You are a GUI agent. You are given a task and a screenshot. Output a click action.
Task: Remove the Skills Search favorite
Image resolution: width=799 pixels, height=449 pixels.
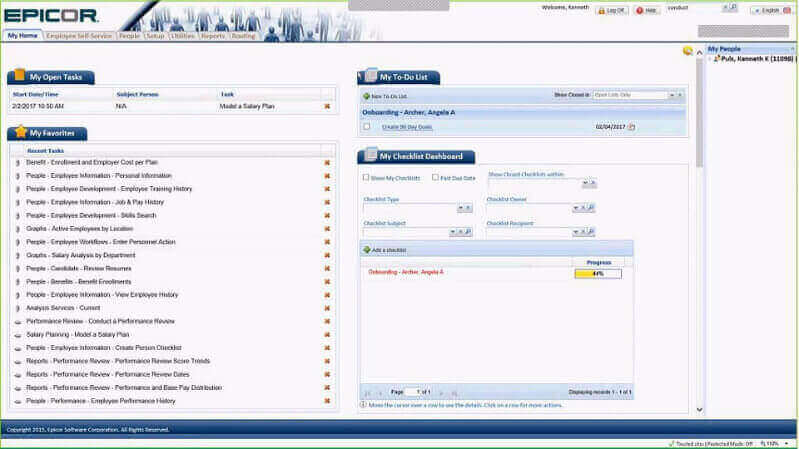click(327, 216)
